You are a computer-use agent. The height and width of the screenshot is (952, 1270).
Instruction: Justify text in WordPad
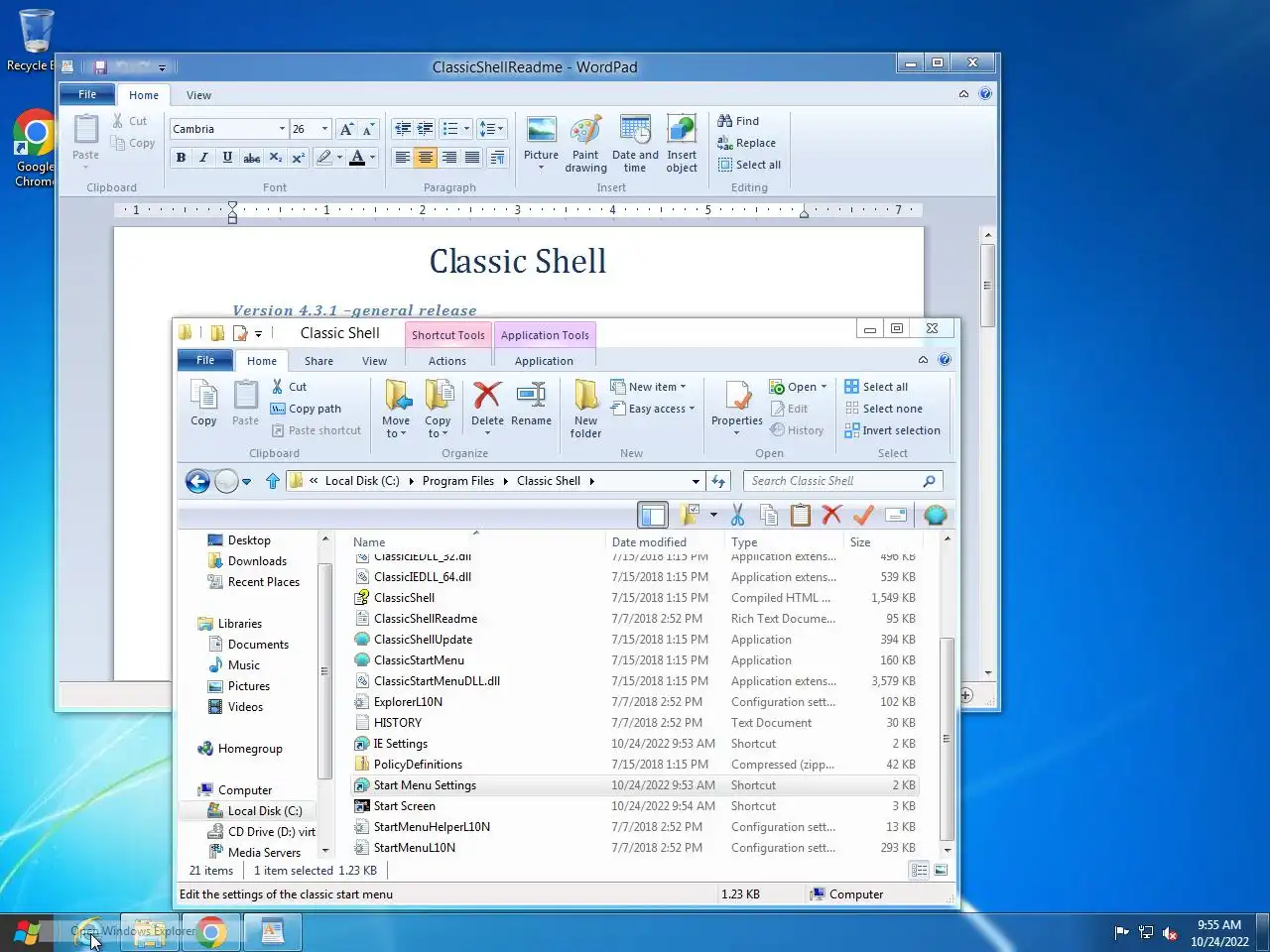tap(472, 158)
